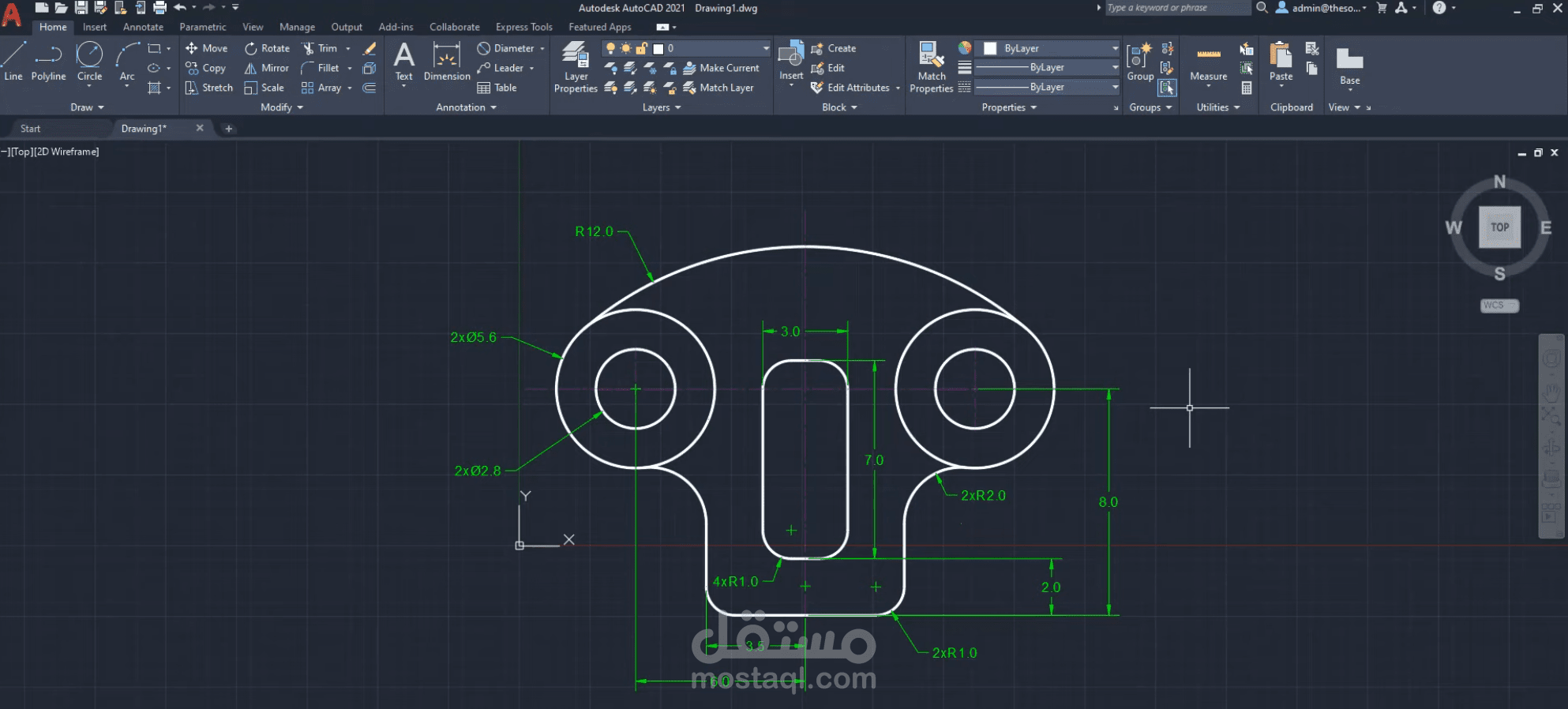Click the Plot (print) icon
The height and width of the screenshot is (709, 1568).
159,8
